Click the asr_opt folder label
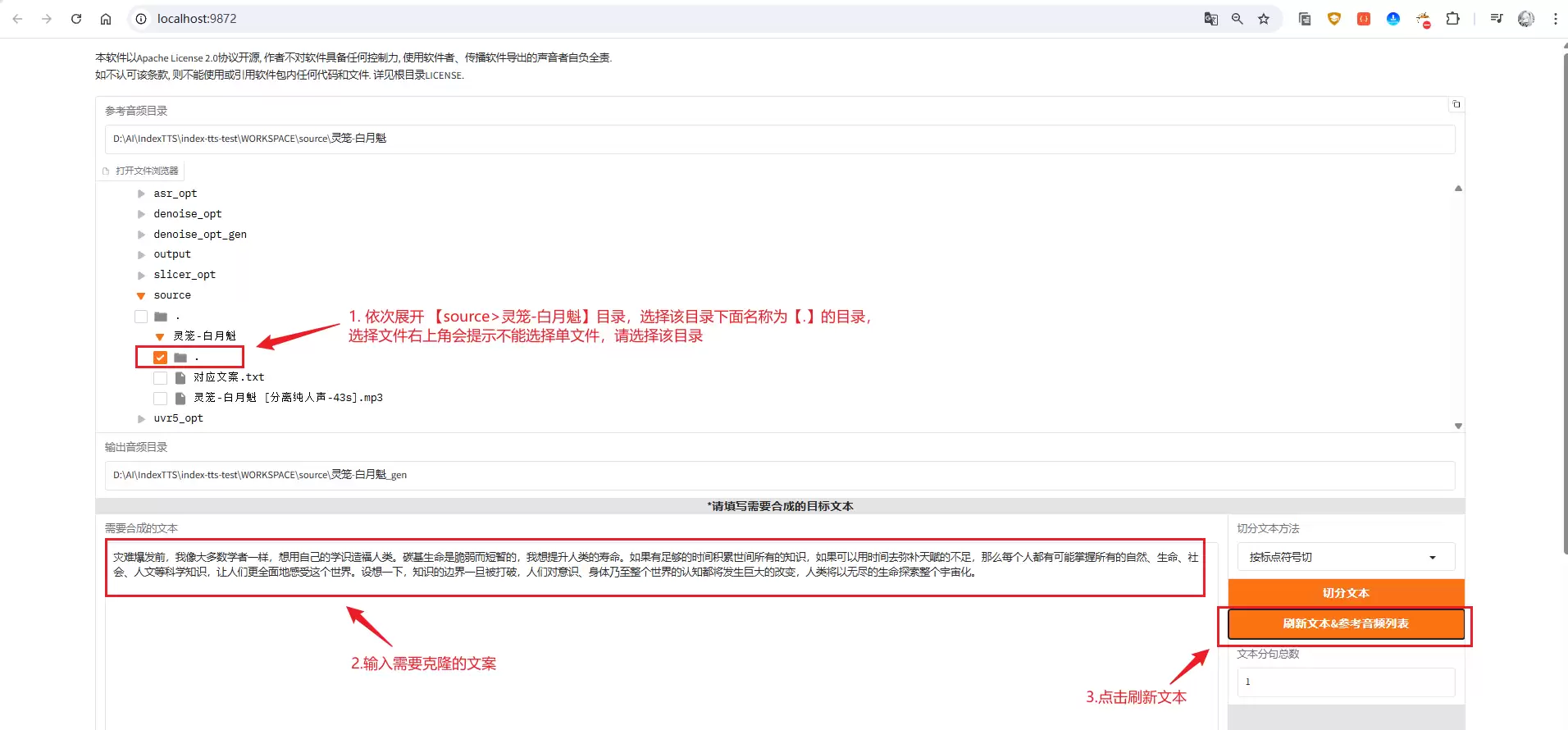1568x730 pixels. click(x=175, y=194)
